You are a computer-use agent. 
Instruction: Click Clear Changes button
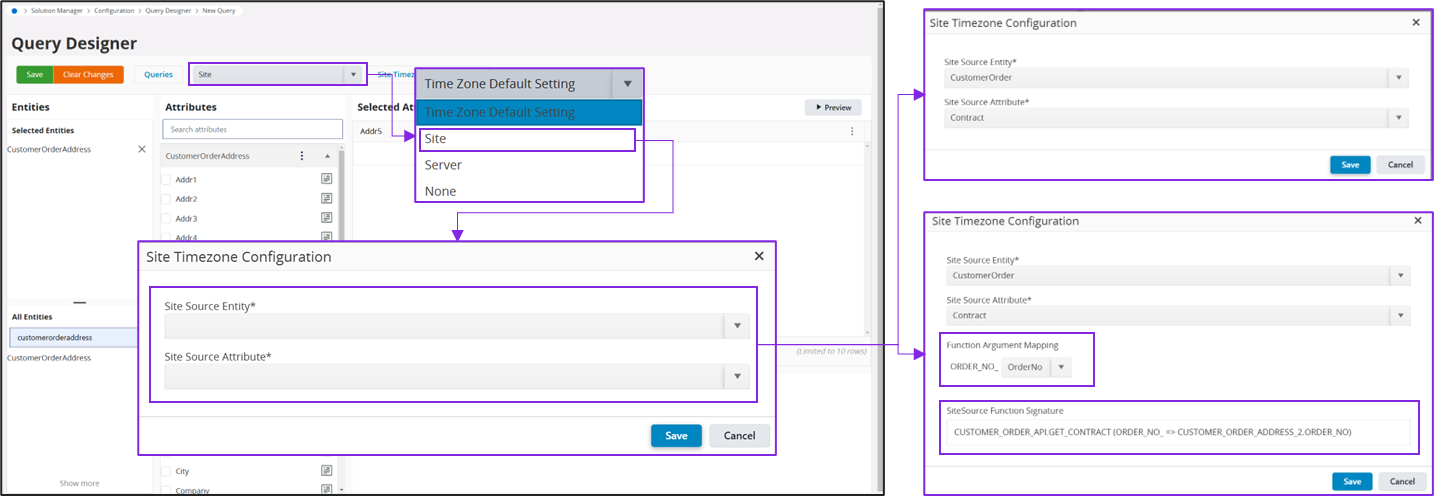88,74
